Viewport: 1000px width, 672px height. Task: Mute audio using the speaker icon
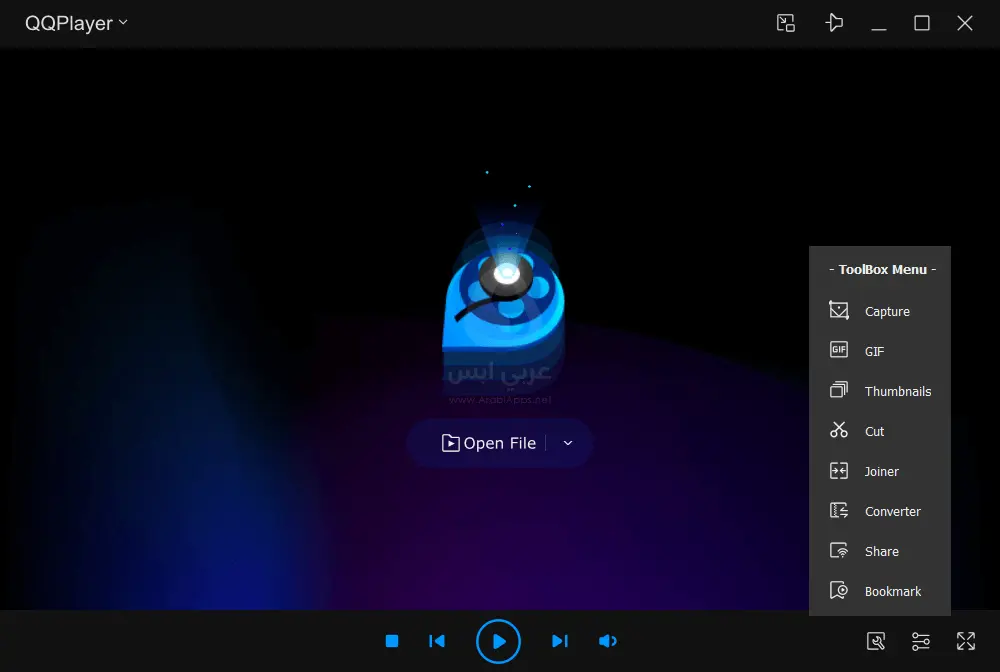click(x=607, y=641)
